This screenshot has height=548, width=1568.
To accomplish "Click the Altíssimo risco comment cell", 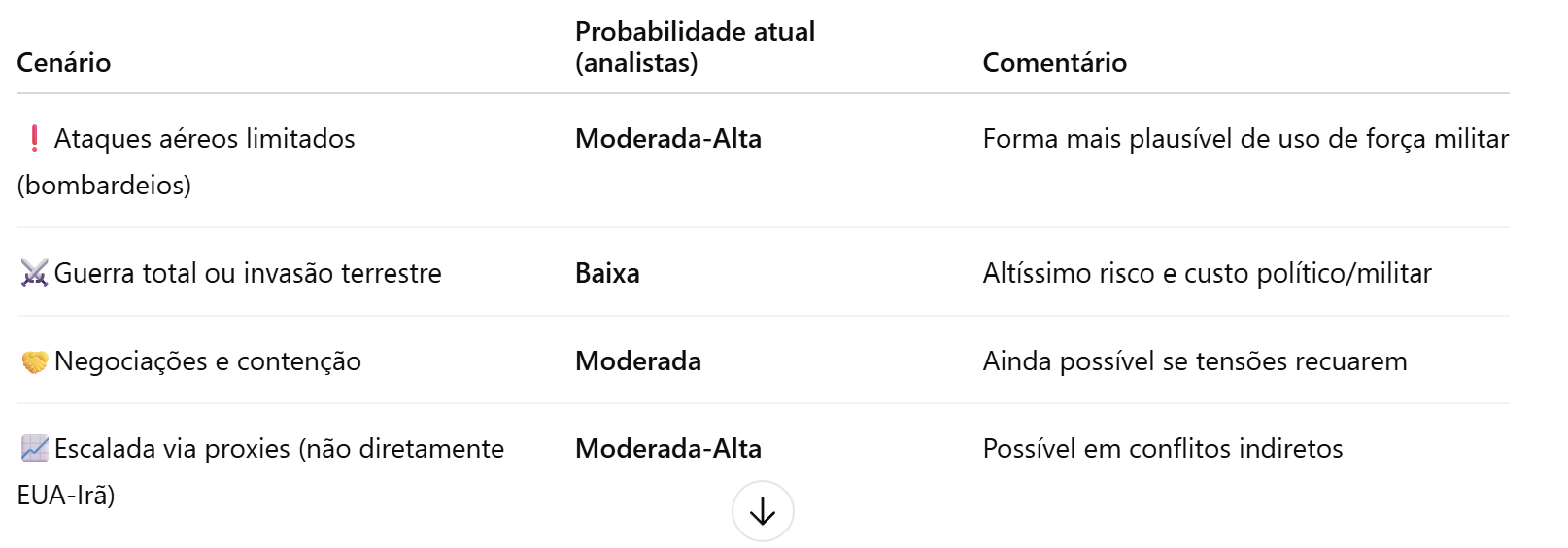I will click(1207, 273).
